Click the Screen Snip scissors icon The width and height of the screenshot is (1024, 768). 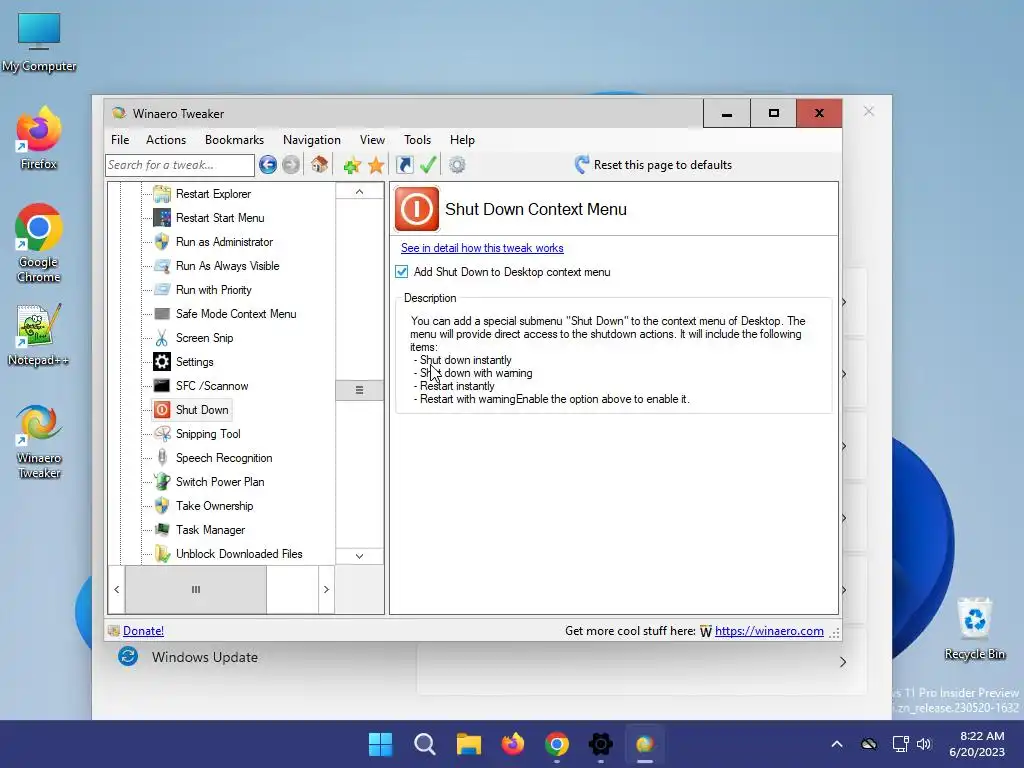click(x=162, y=338)
